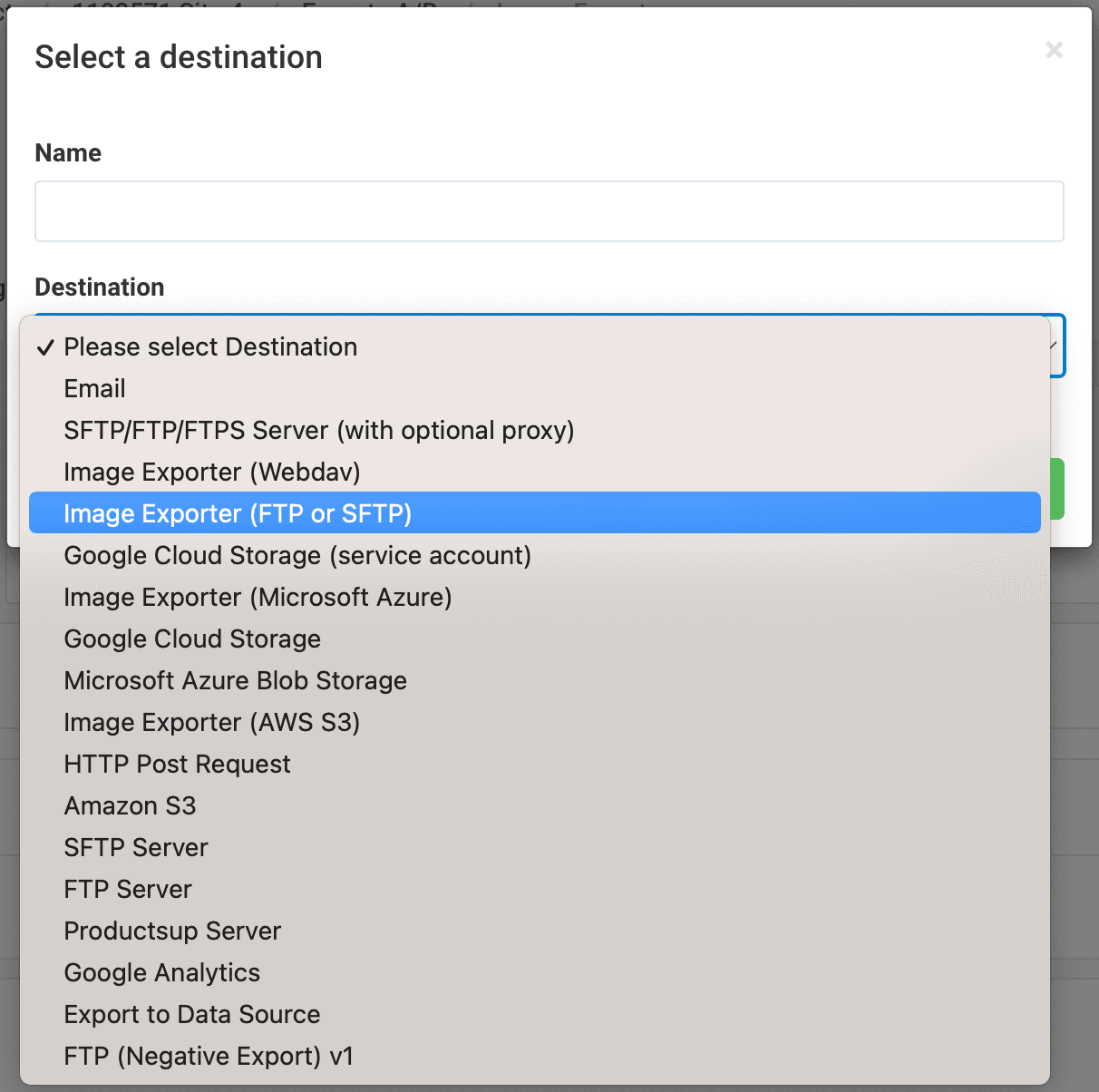Pick Image Exporter (FTP or SFTP)
Viewport: 1099px width, 1092px height.
(238, 514)
